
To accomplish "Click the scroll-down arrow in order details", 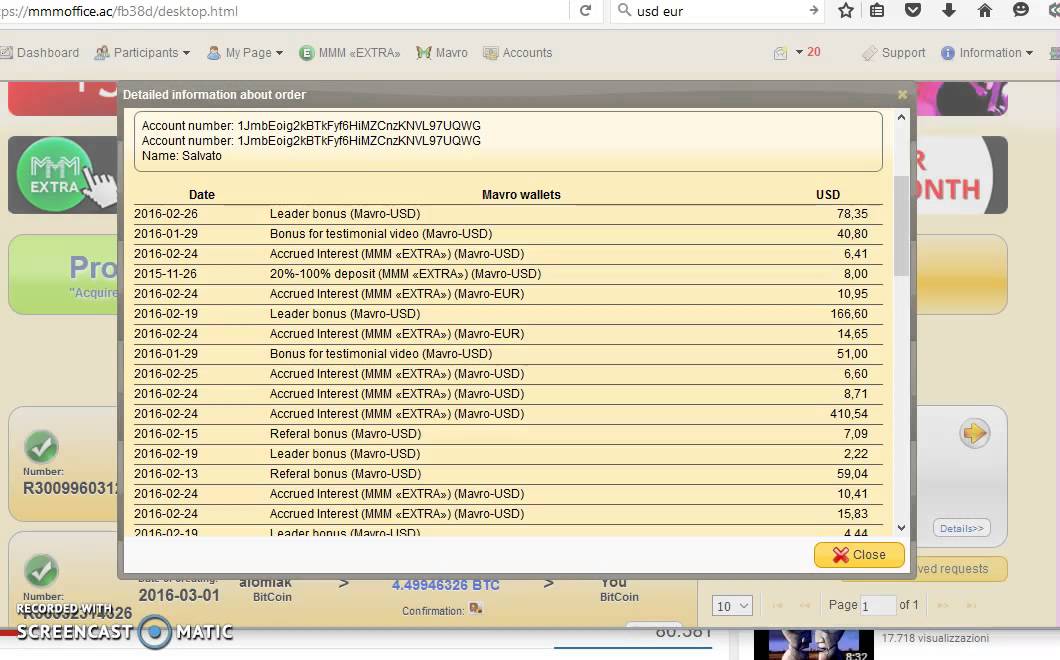I will pyautogui.click(x=901, y=527).
